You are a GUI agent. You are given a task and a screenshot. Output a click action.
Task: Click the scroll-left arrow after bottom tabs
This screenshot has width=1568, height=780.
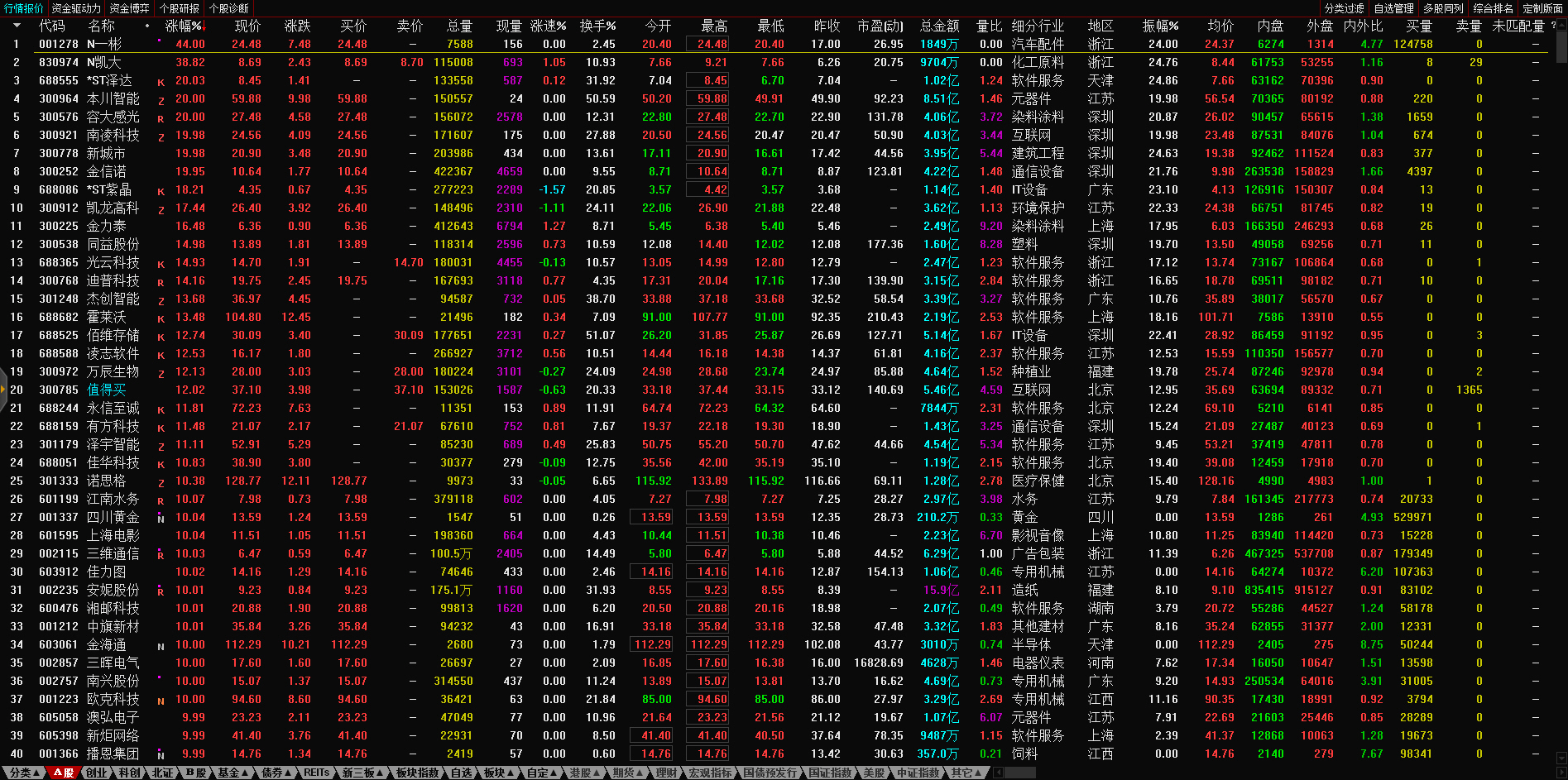point(999,773)
